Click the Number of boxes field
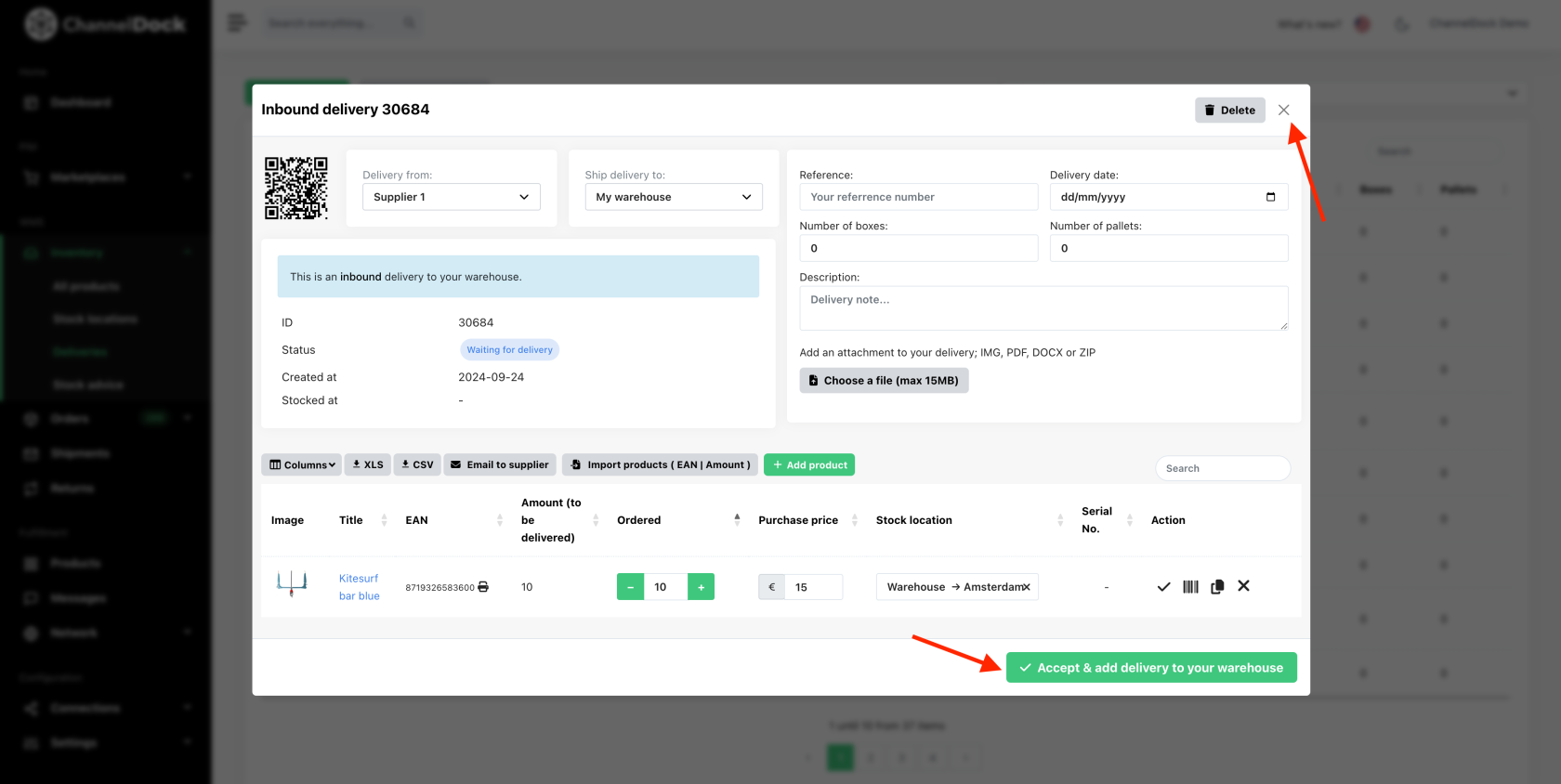 [918, 248]
